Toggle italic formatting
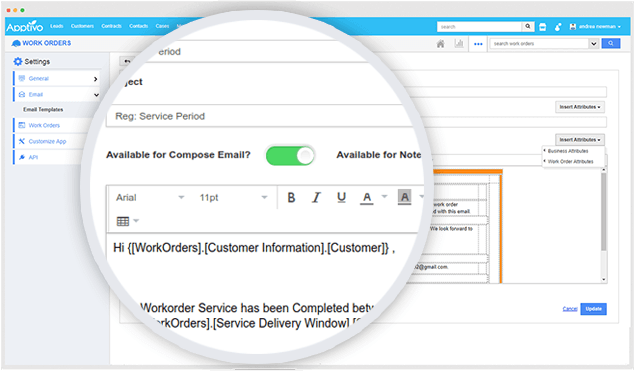 [316, 198]
